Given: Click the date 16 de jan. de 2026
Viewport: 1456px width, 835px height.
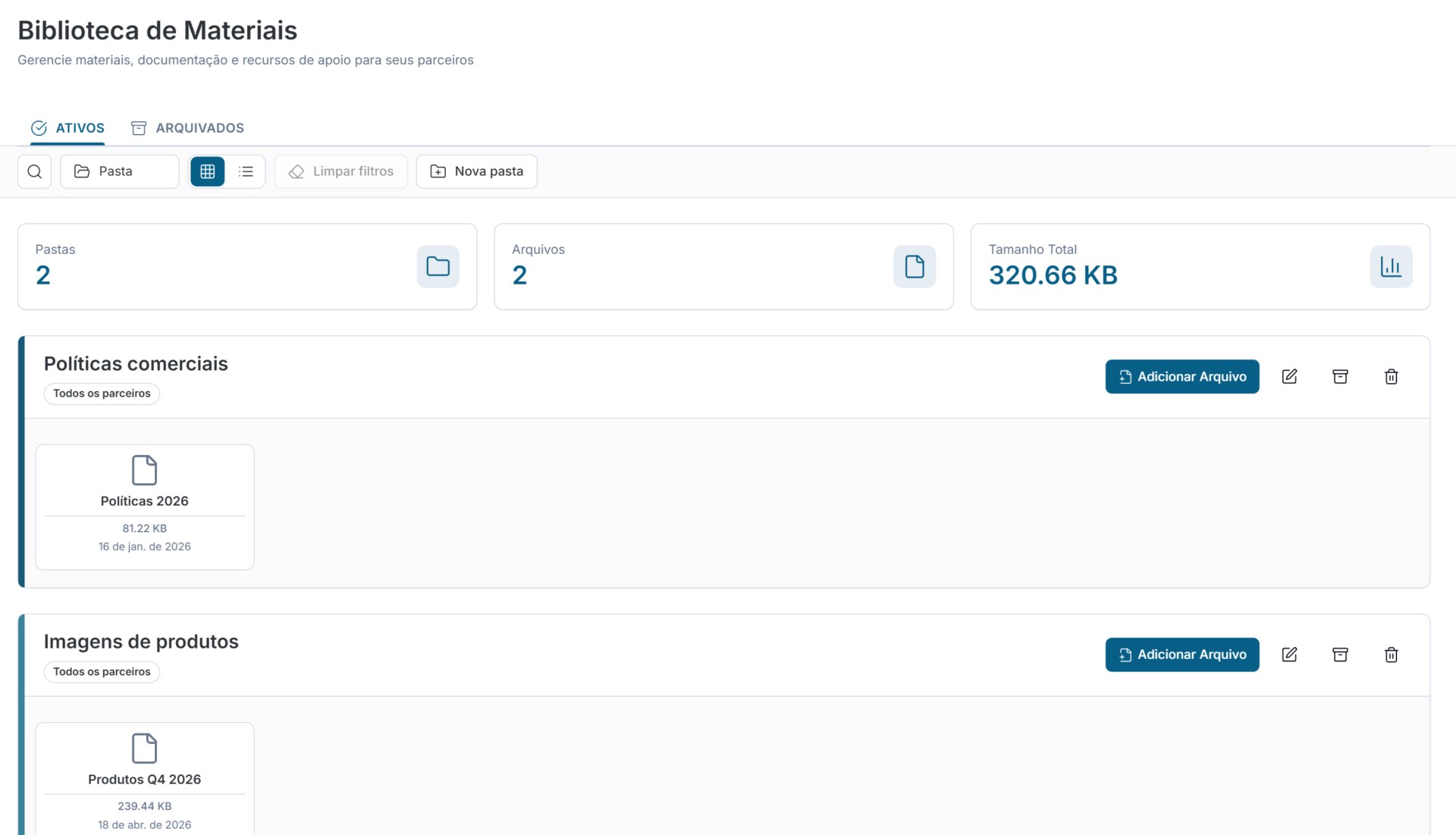Looking at the screenshot, I should [x=144, y=547].
